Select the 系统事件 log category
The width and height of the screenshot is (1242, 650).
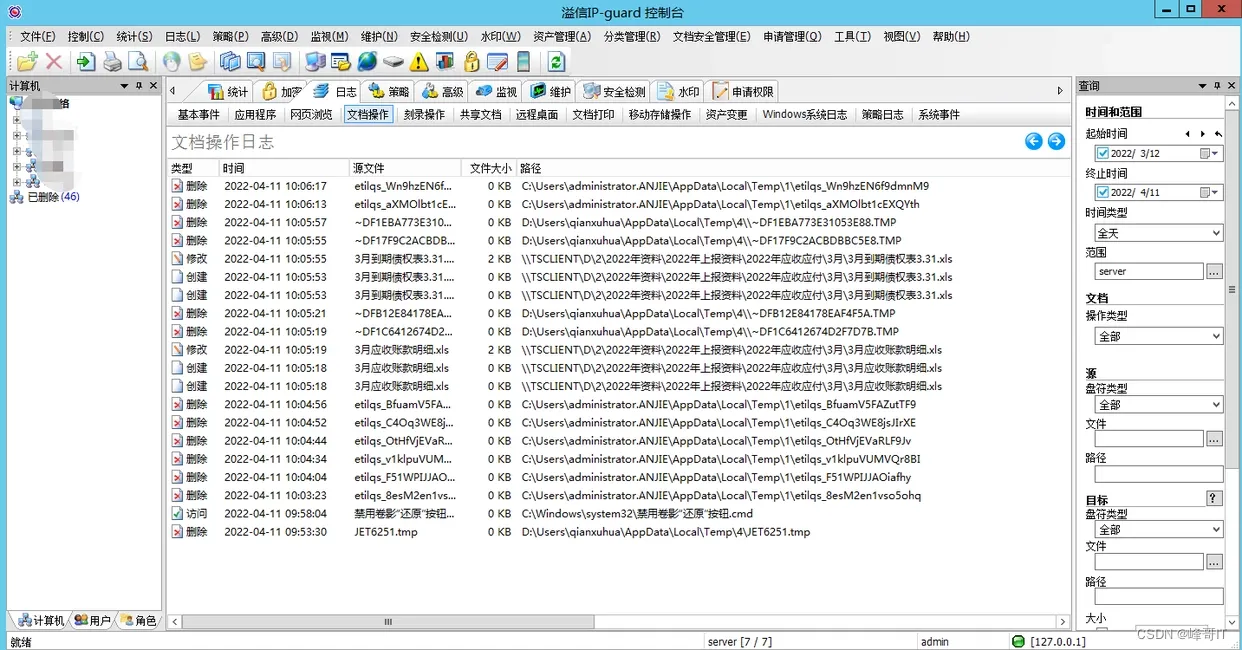click(939, 115)
